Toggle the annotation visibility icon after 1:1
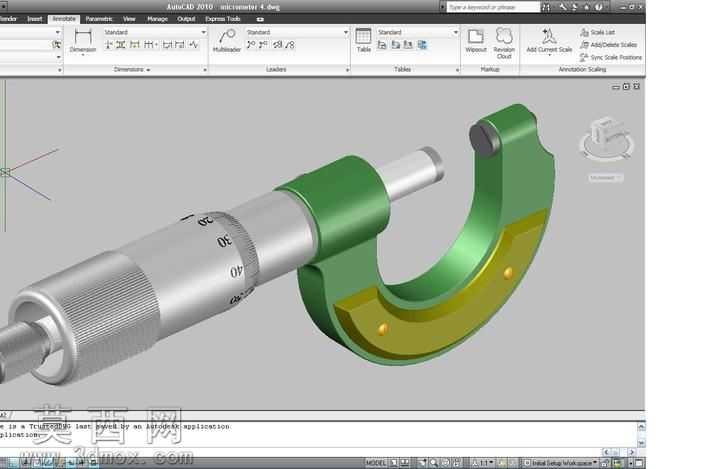Screen dimensions: 704x469 coord(502,463)
